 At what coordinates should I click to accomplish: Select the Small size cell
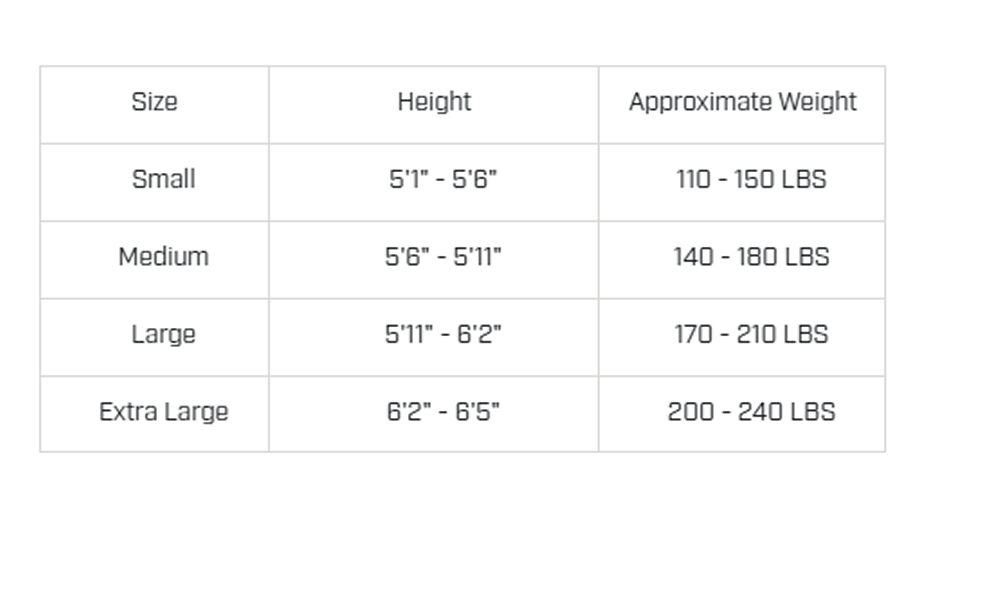[163, 179]
